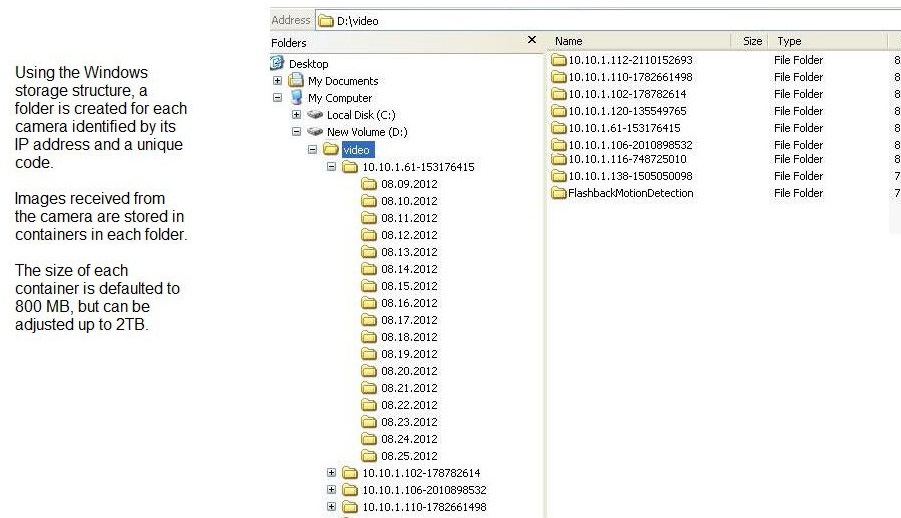The image size is (901, 518).
Task: Select the 08.18.2012 tree folder
Action: pyautogui.click(x=409, y=337)
